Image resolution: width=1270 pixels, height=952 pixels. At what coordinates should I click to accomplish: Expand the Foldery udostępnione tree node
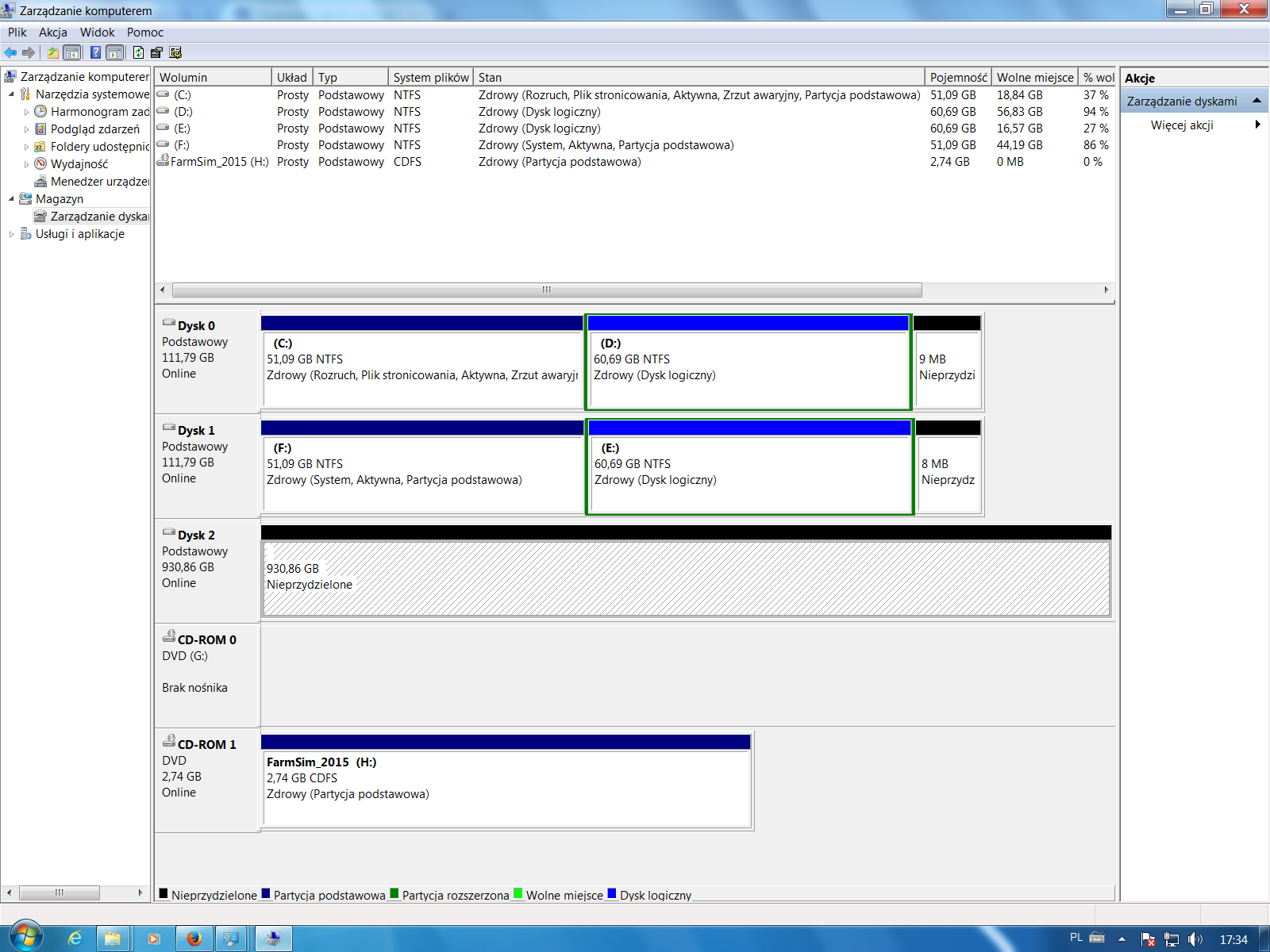pyautogui.click(x=26, y=147)
